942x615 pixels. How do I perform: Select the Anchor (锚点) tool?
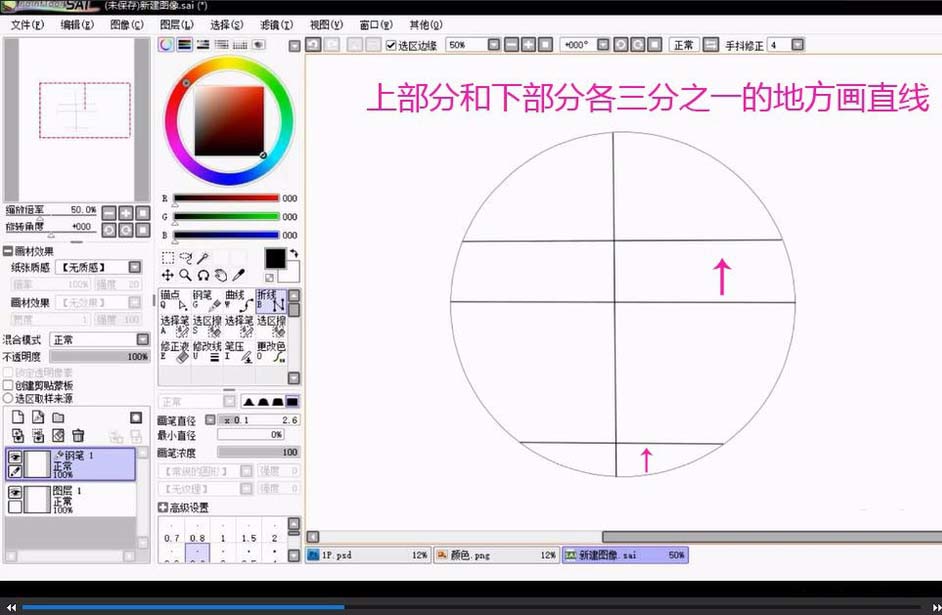172,300
